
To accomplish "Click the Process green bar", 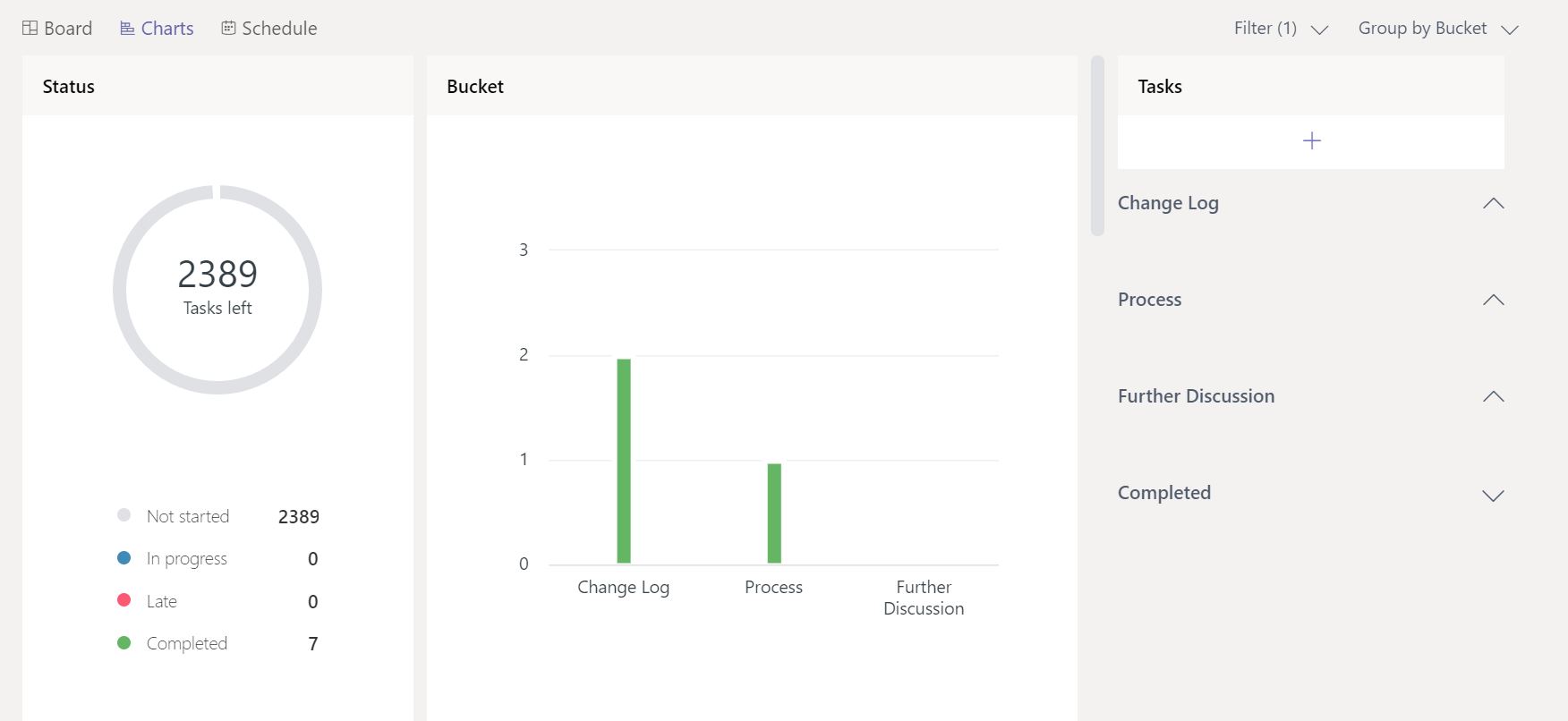I will pos(774,513).
